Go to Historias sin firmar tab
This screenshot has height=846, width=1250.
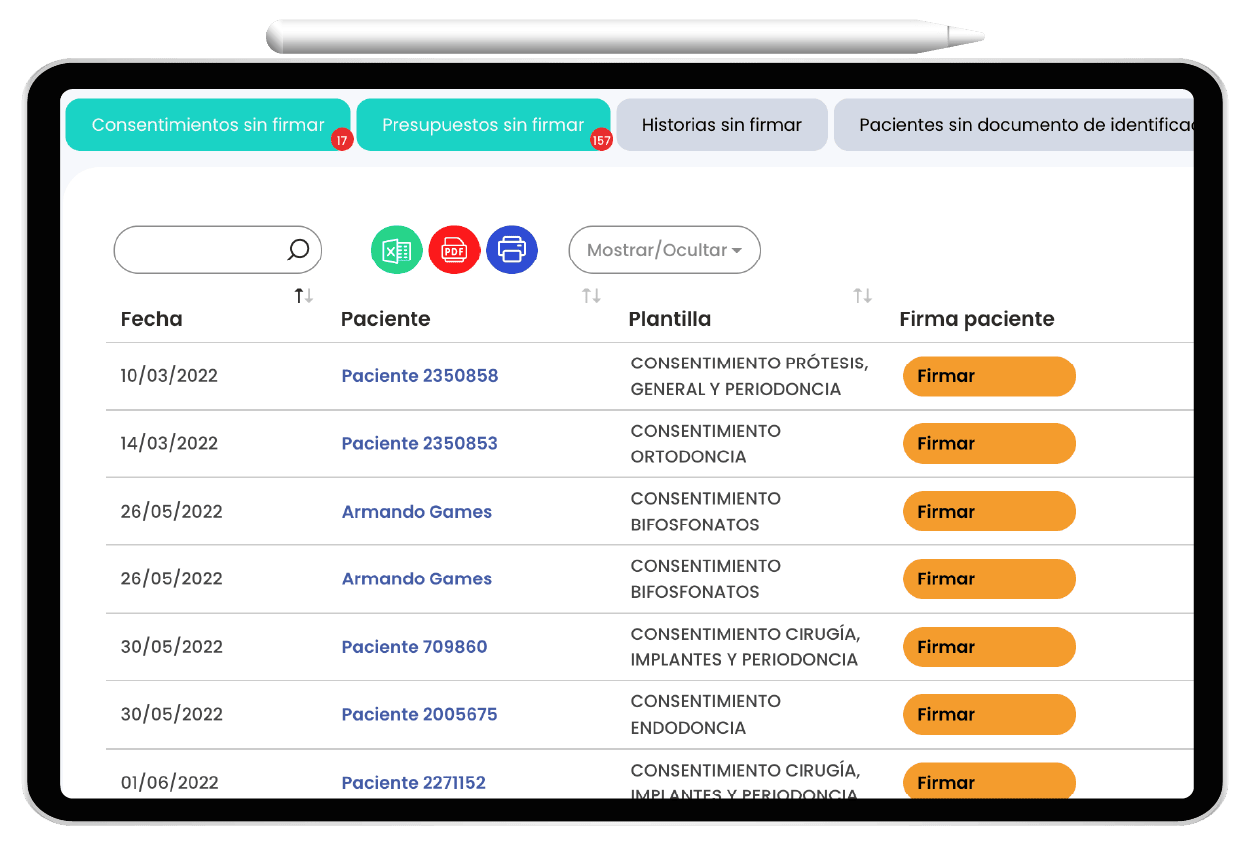[x=722, y=125]
